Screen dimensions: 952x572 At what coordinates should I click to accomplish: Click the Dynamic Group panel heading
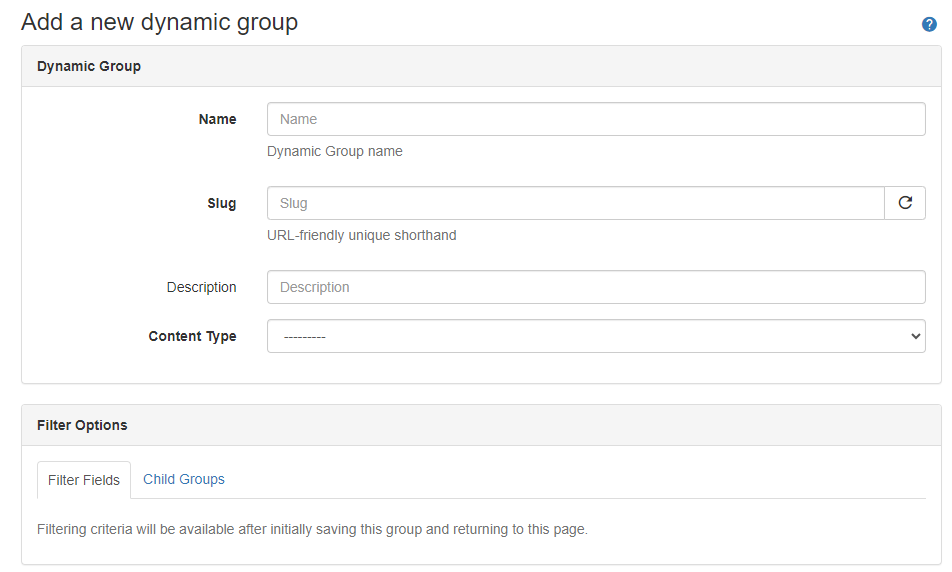click(89, 66)
